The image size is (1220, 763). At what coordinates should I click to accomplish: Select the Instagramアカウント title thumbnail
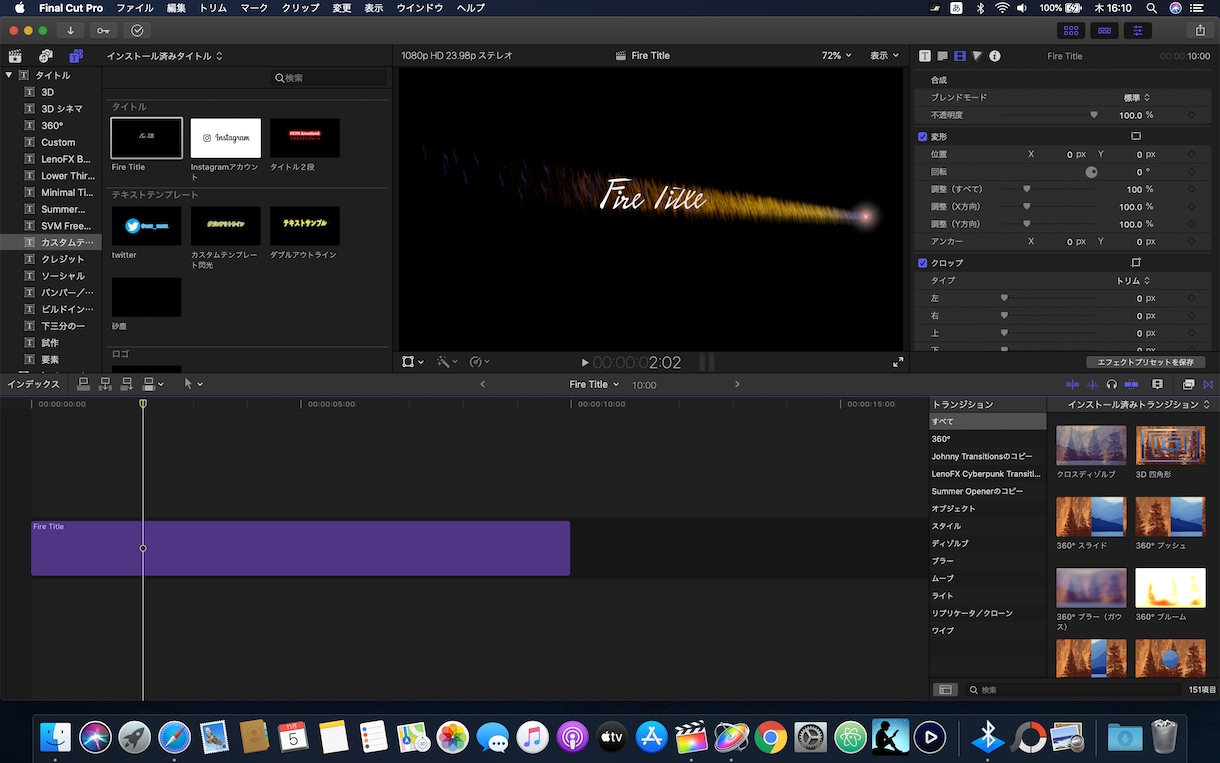[226, 138]
